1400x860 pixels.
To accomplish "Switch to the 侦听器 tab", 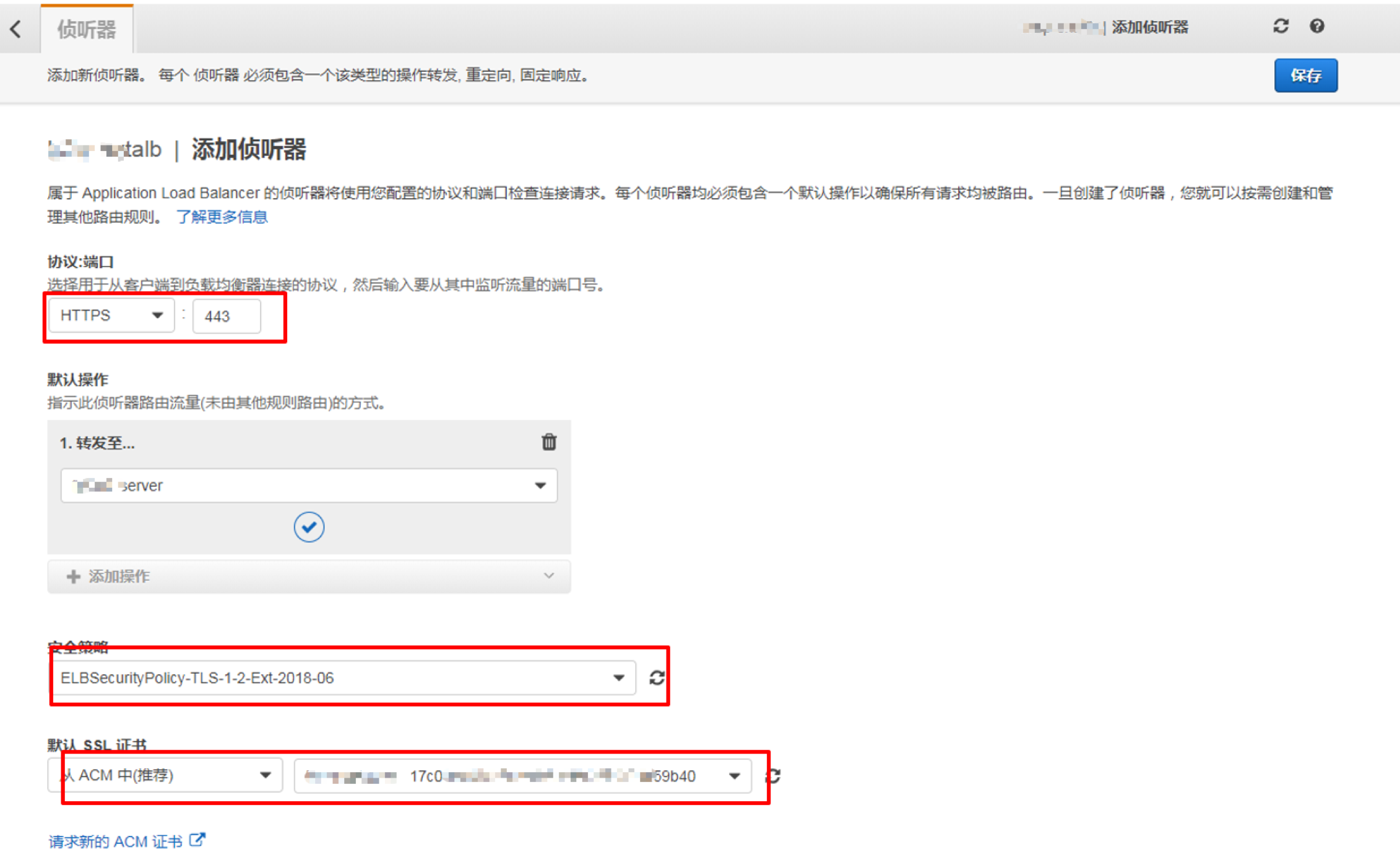I will tap(87, 29).
